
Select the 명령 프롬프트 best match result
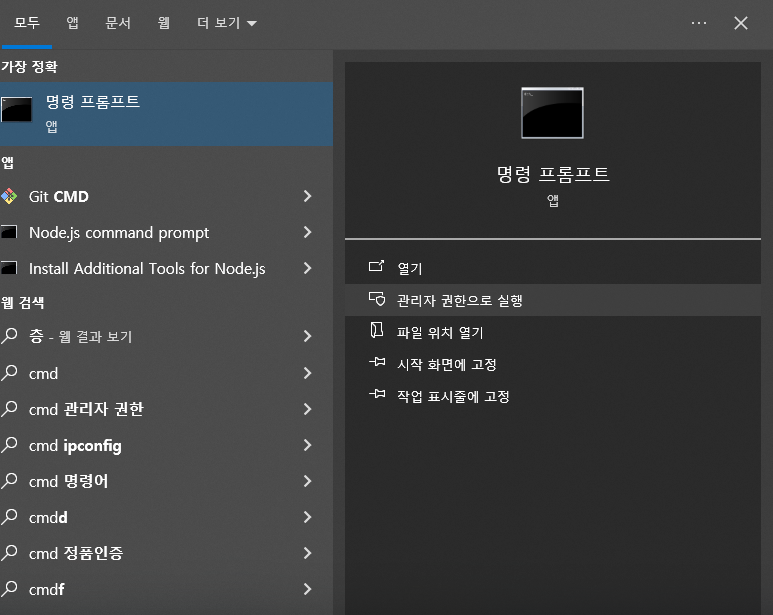click(166, 114)
